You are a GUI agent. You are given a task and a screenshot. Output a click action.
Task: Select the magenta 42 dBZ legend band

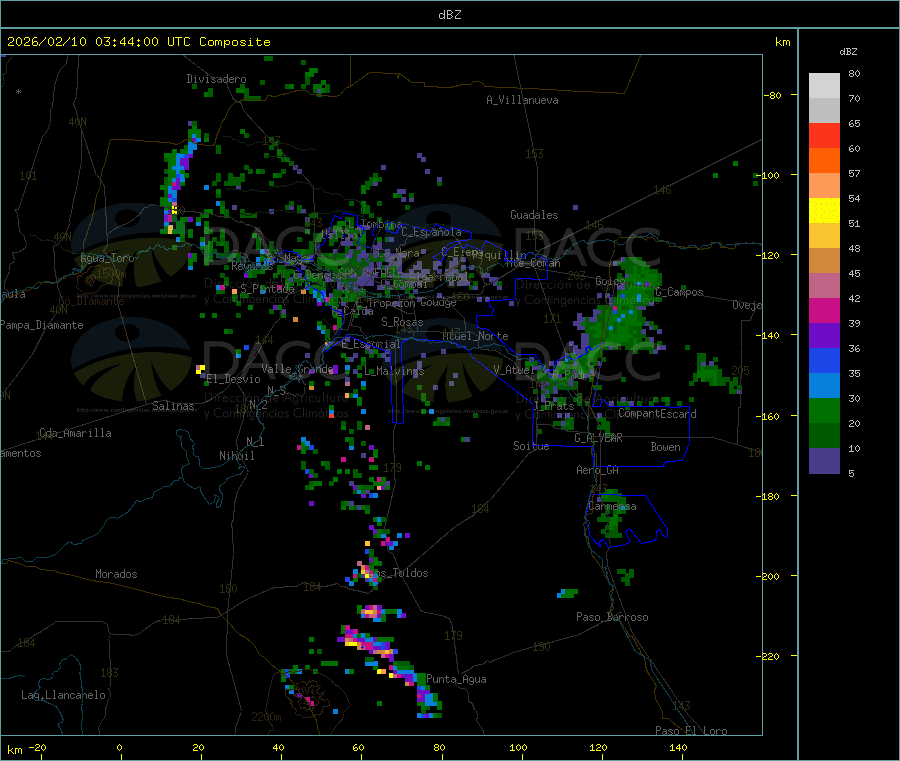pyautogui.click(x=824, y=310)
